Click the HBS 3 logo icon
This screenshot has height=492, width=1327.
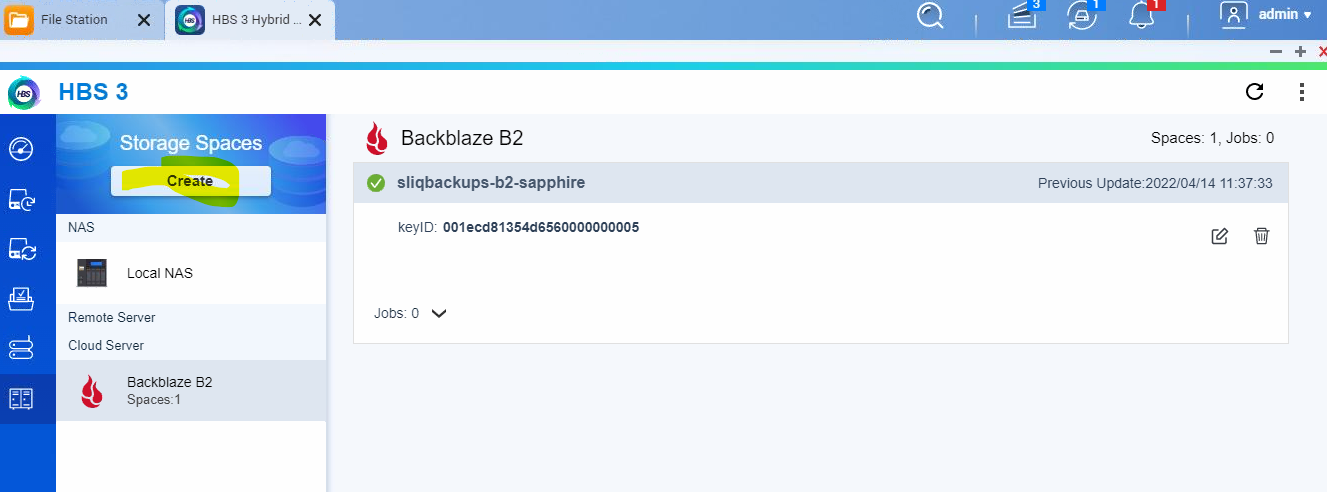[x=23, y=93]
